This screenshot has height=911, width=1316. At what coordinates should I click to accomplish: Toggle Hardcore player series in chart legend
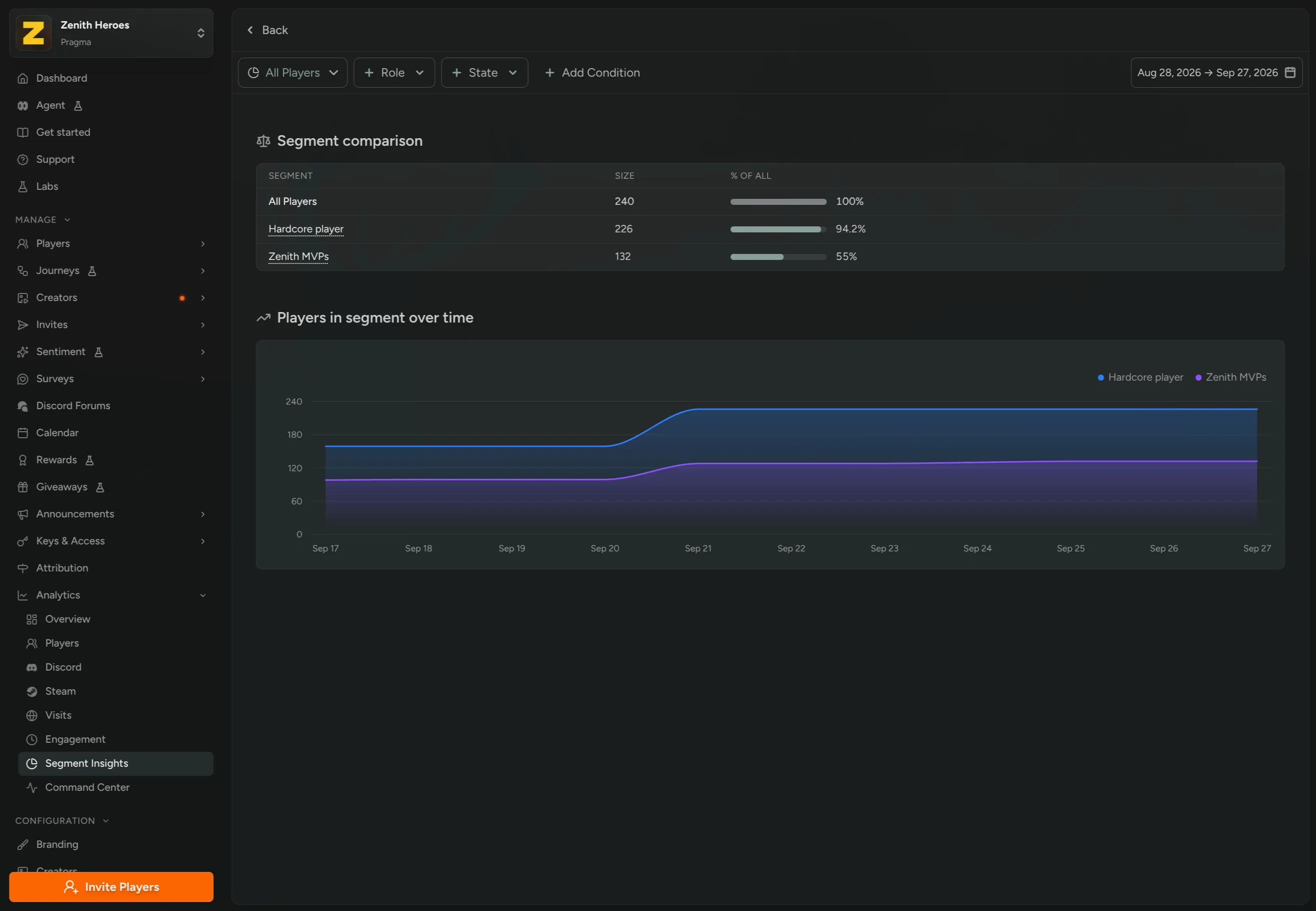1141,377
